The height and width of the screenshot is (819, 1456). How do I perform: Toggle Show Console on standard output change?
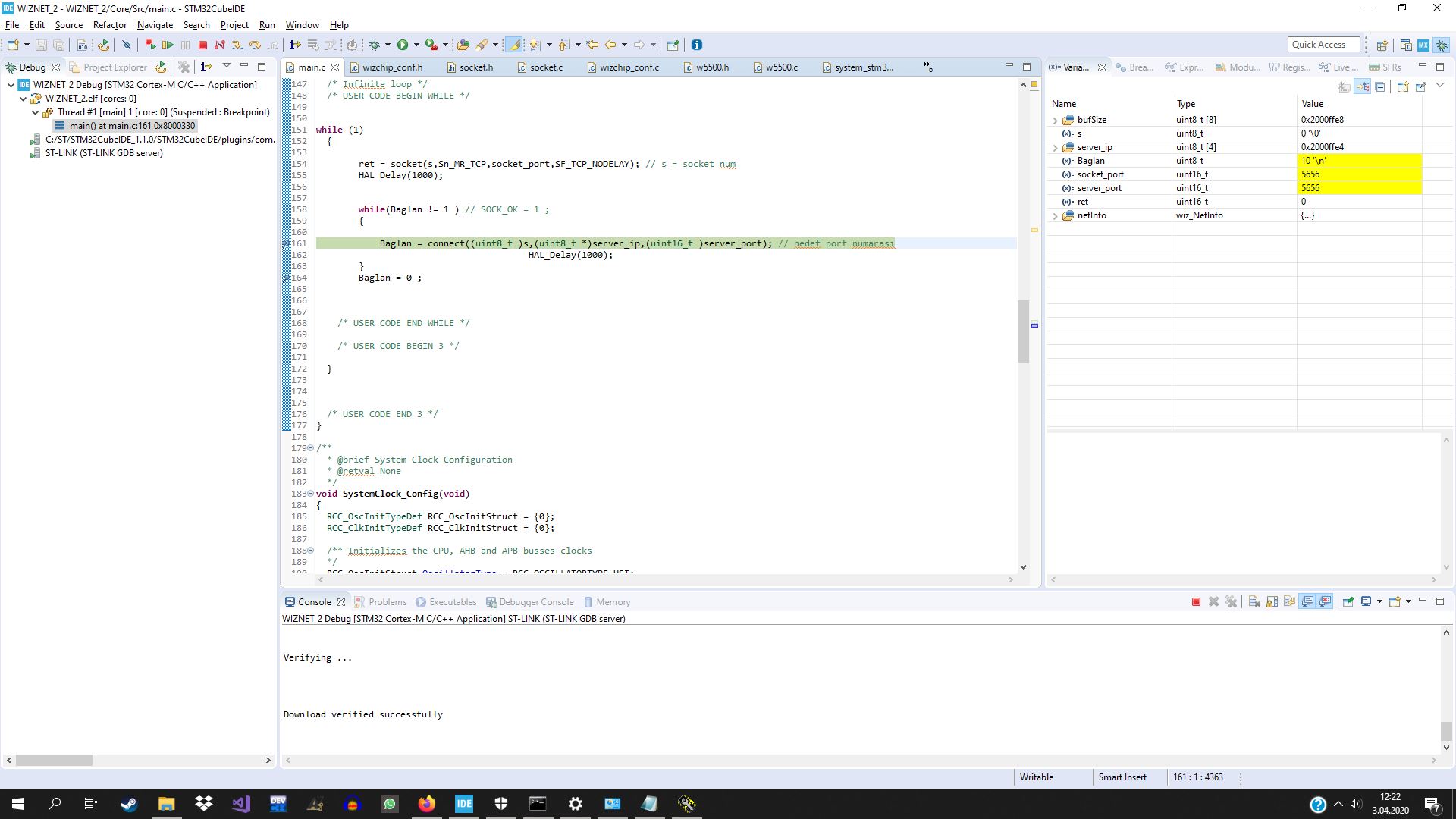[1307, 601]
